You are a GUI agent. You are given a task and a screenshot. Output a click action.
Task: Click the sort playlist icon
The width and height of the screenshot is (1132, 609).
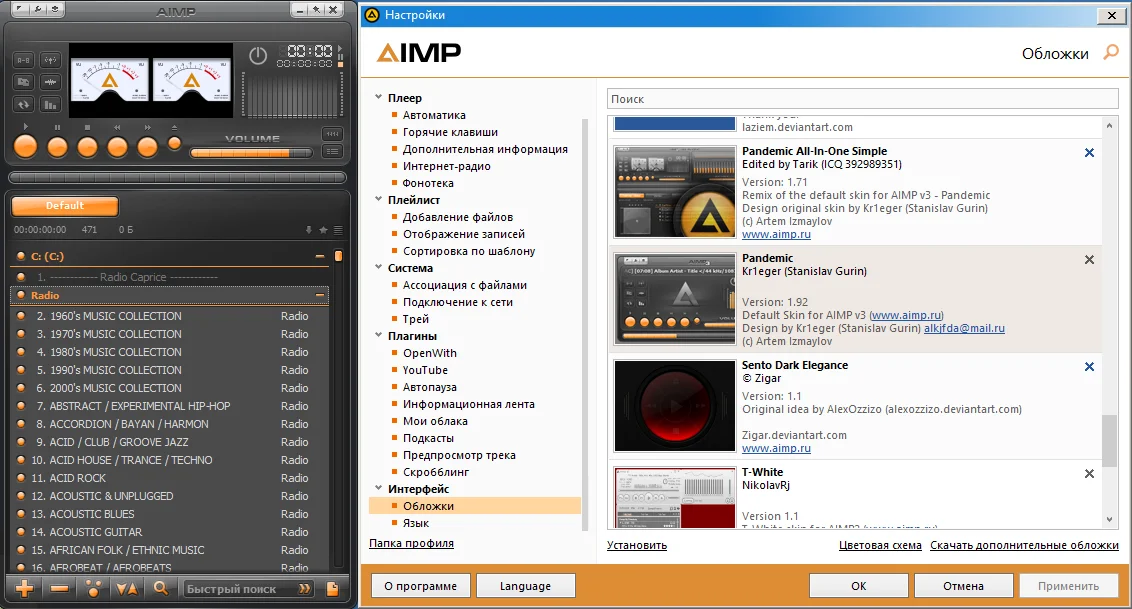[x=127, y=589]
